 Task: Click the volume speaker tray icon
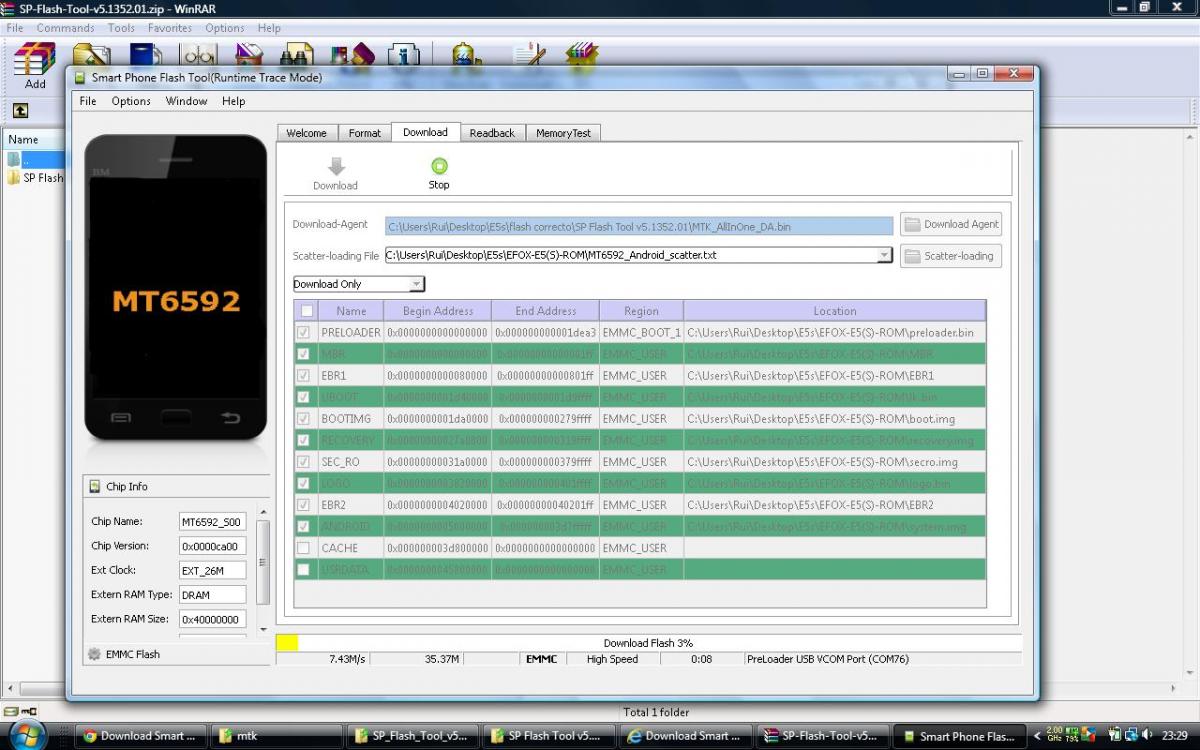coord(1146,735)
